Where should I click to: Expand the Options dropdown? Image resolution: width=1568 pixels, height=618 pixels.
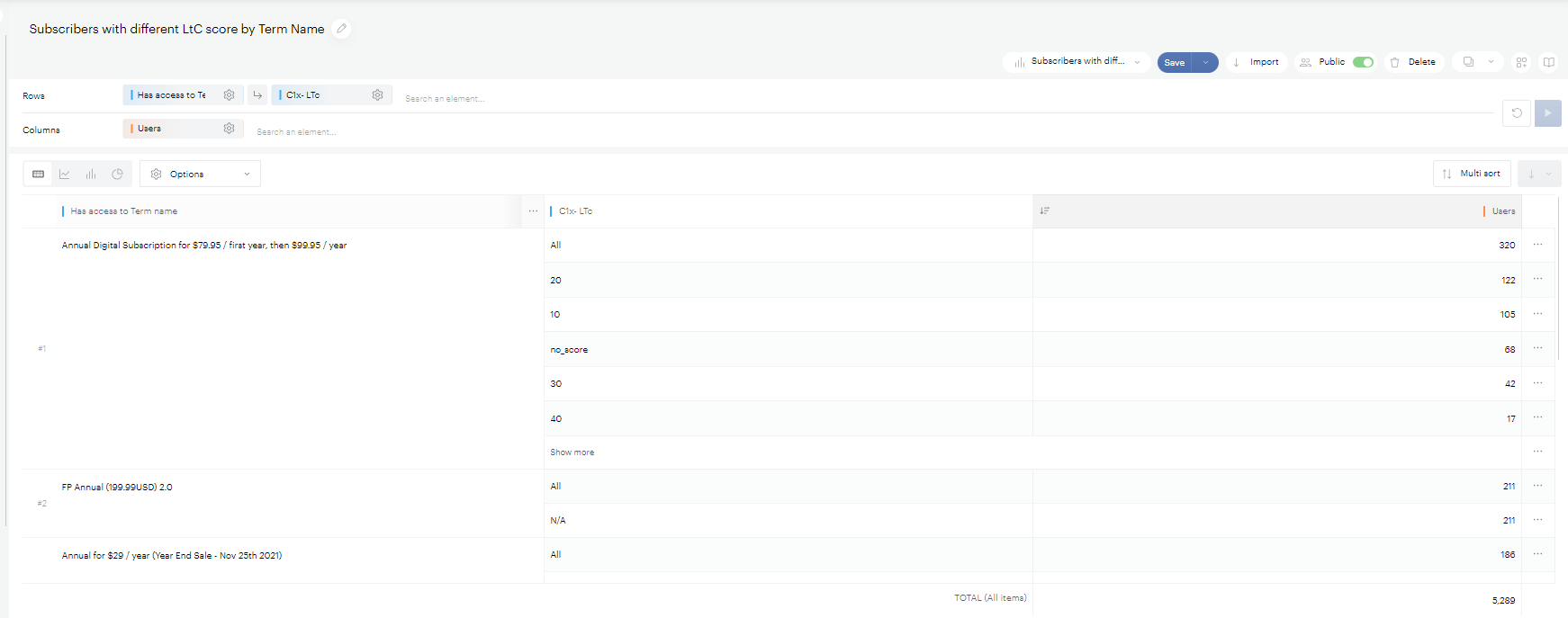200,175
